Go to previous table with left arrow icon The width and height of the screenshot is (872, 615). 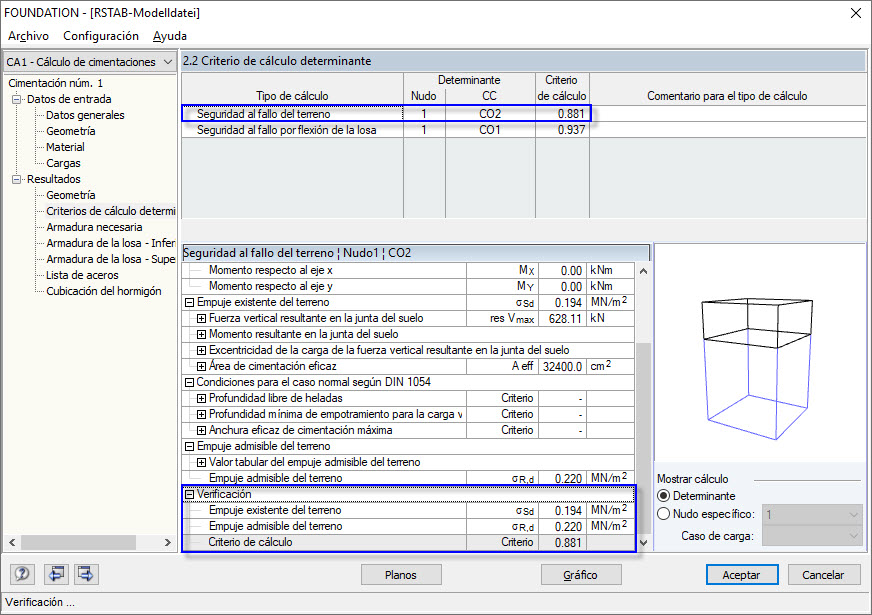[x=56, y=574]
